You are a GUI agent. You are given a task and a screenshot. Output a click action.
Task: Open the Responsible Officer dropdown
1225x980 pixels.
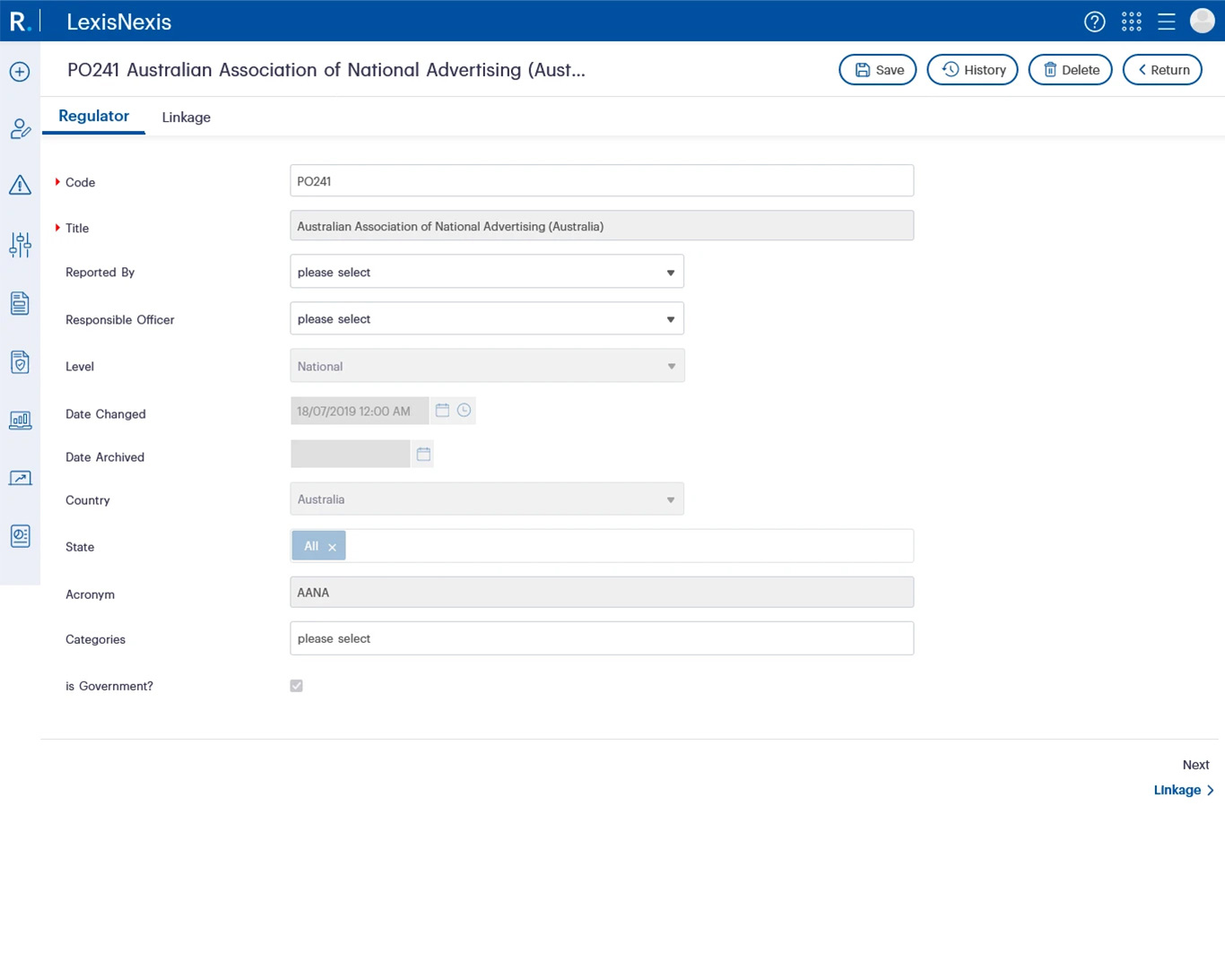[487, 318]
